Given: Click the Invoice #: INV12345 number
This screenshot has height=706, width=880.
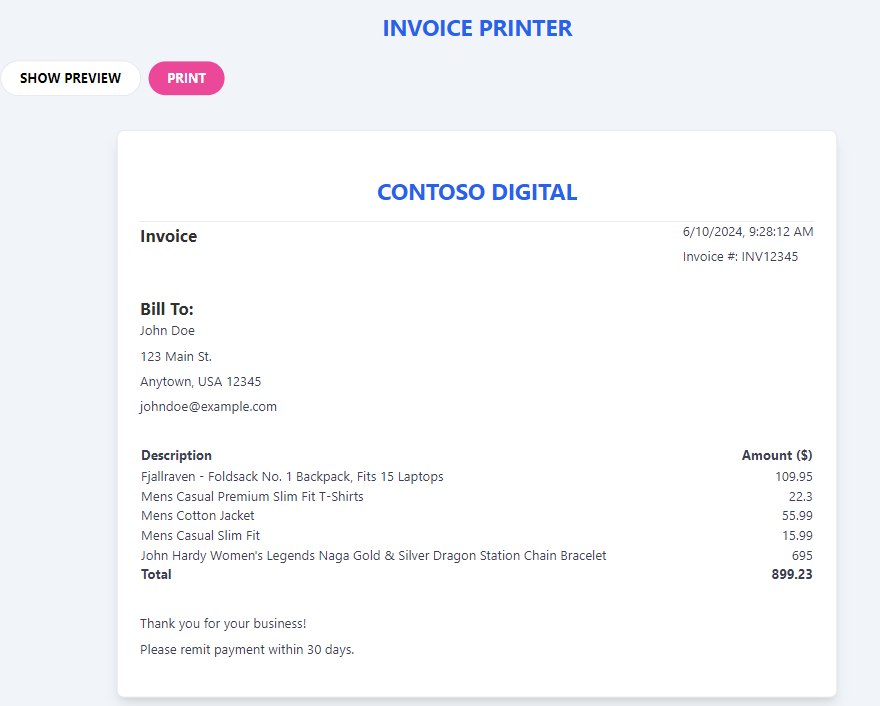Looking at the screenshot, I should click(x=740, y=256).
